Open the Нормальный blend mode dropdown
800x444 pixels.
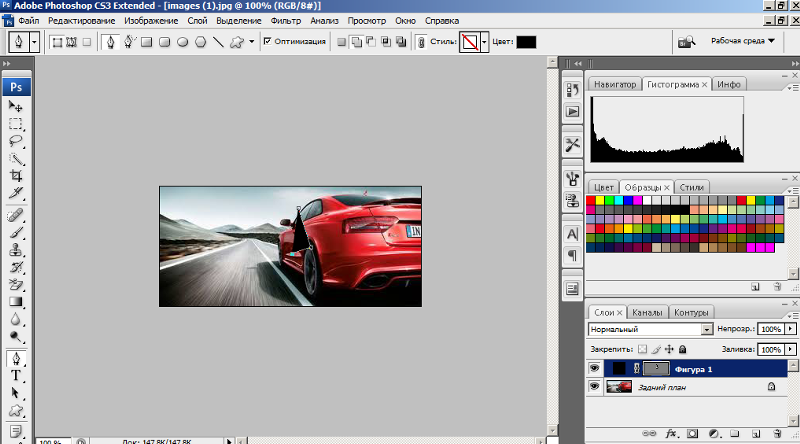coord(707,329)
